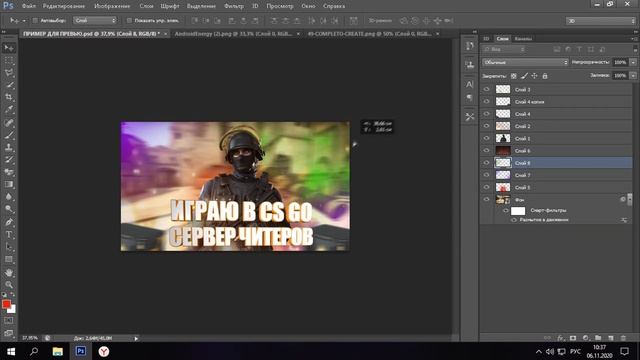Switch to AndroidEnergy (2).png document tab
640x360 pixels.
tap(233, 34)
